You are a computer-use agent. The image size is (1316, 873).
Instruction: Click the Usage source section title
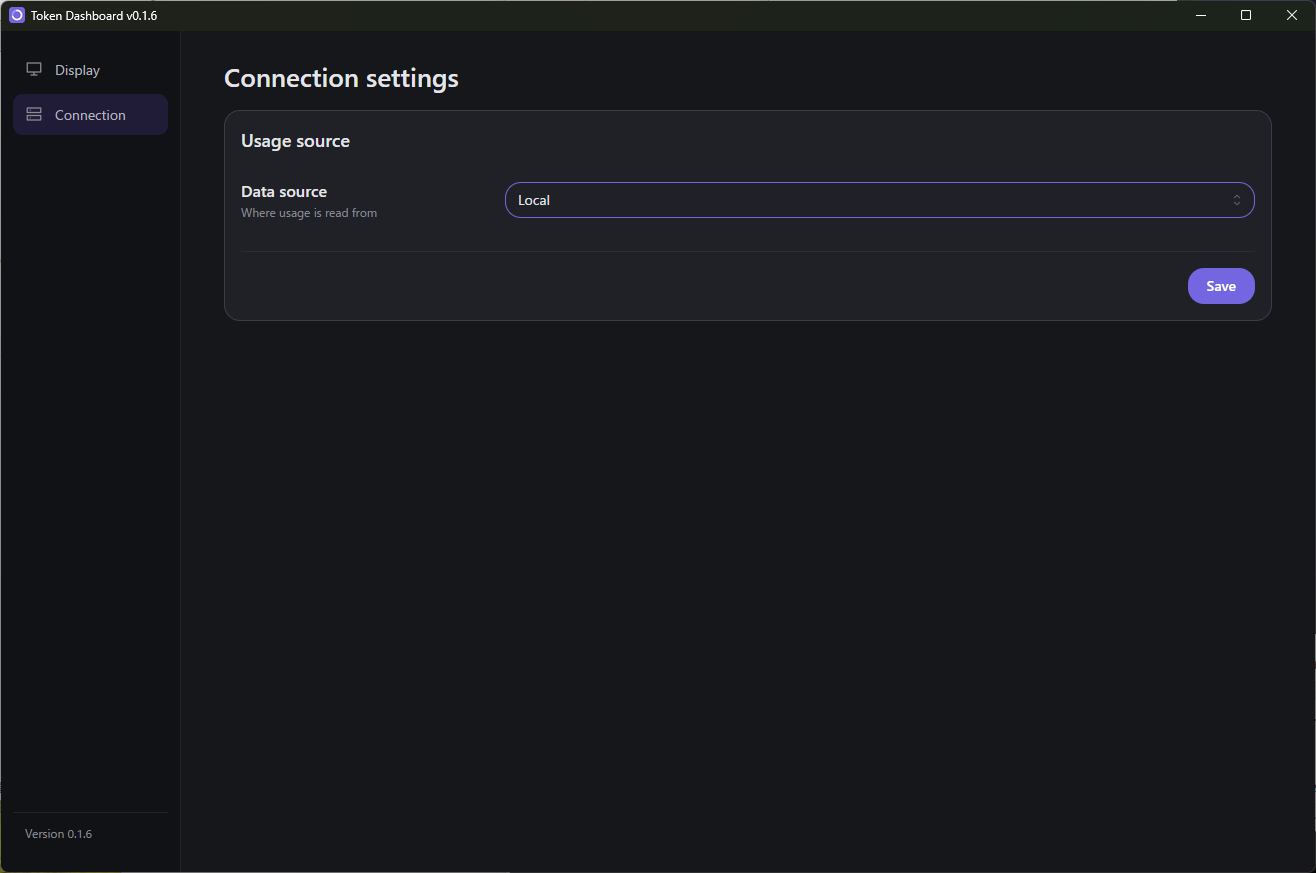point(295,141)
